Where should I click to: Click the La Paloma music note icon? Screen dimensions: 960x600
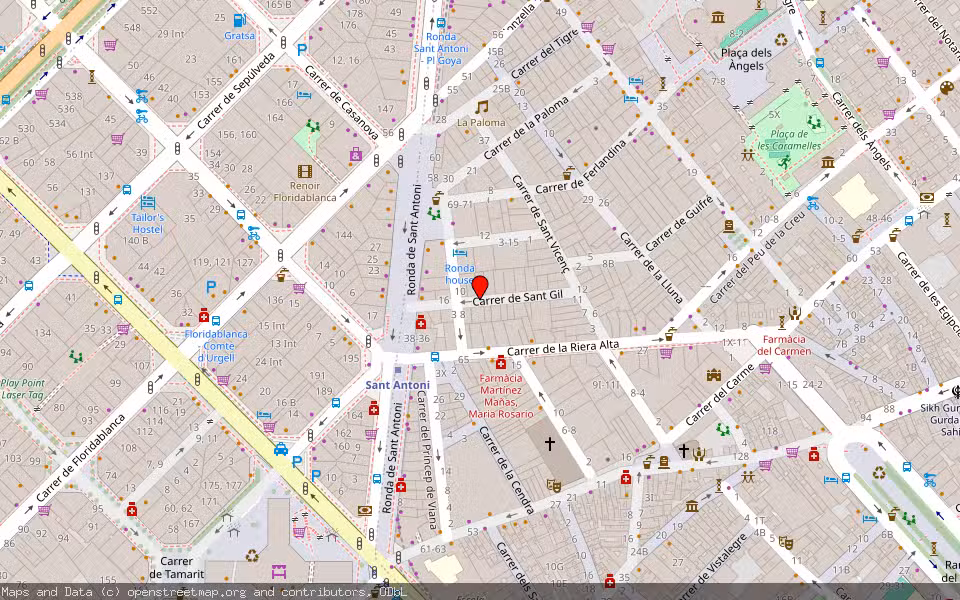click(482, 107)
